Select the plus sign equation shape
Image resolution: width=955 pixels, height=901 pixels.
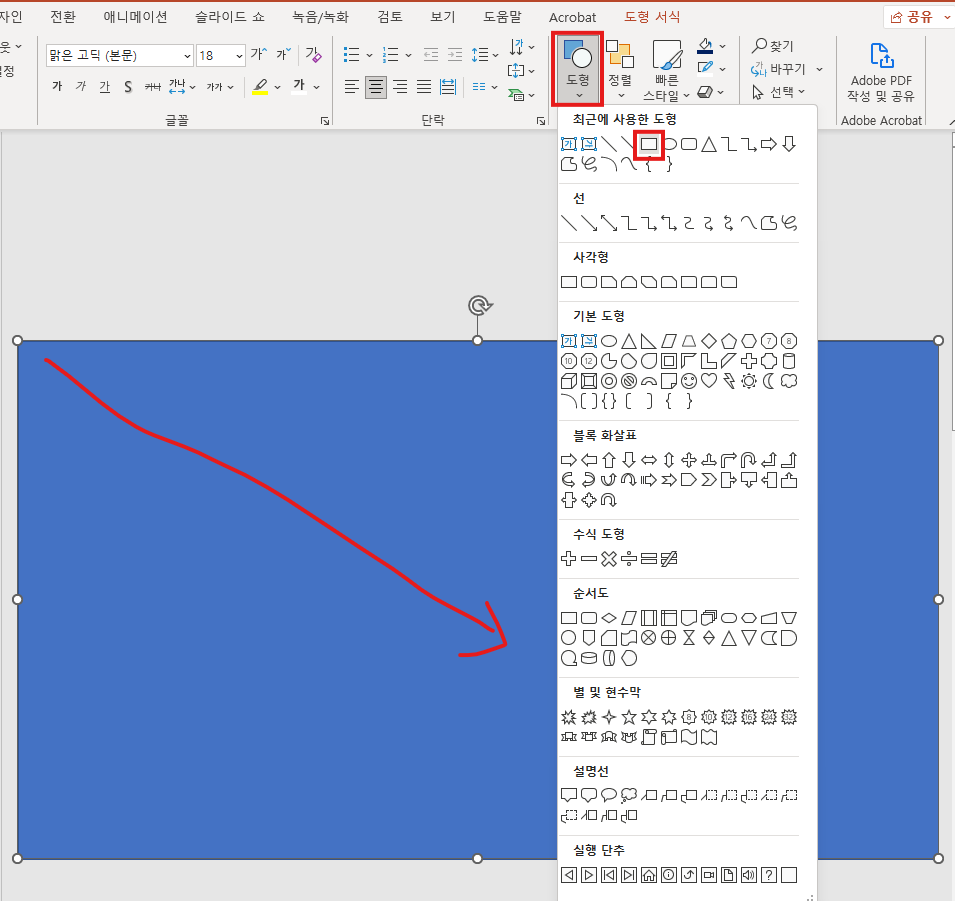coord(569,559)
